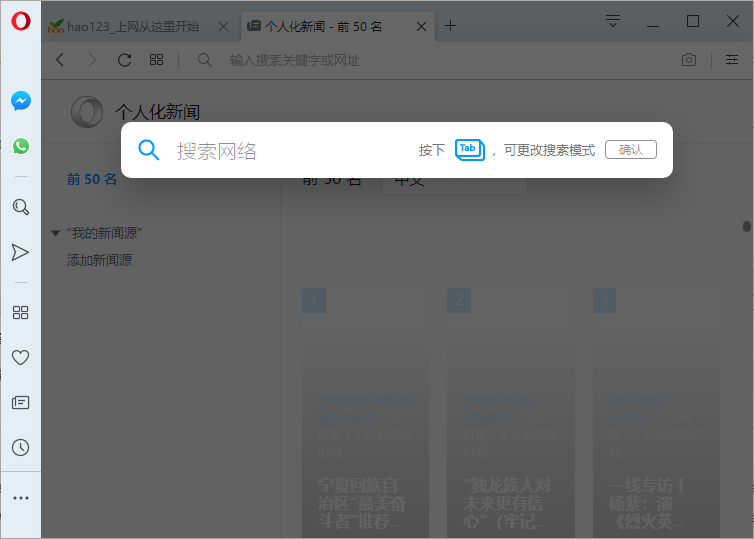Switch to the hao123 tab

[132, 26]
